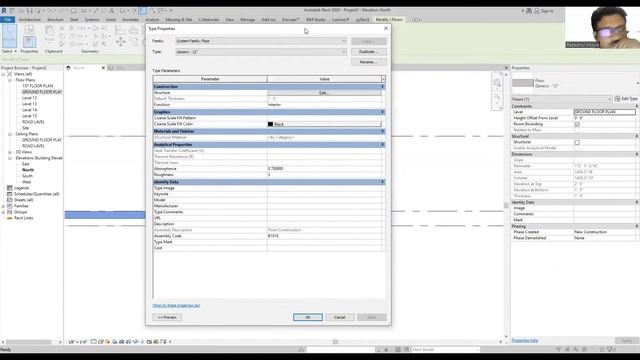This screenshot has width=640, height=360.
Task: Click Edit button for Structure parameter
Action: [324, 93]
